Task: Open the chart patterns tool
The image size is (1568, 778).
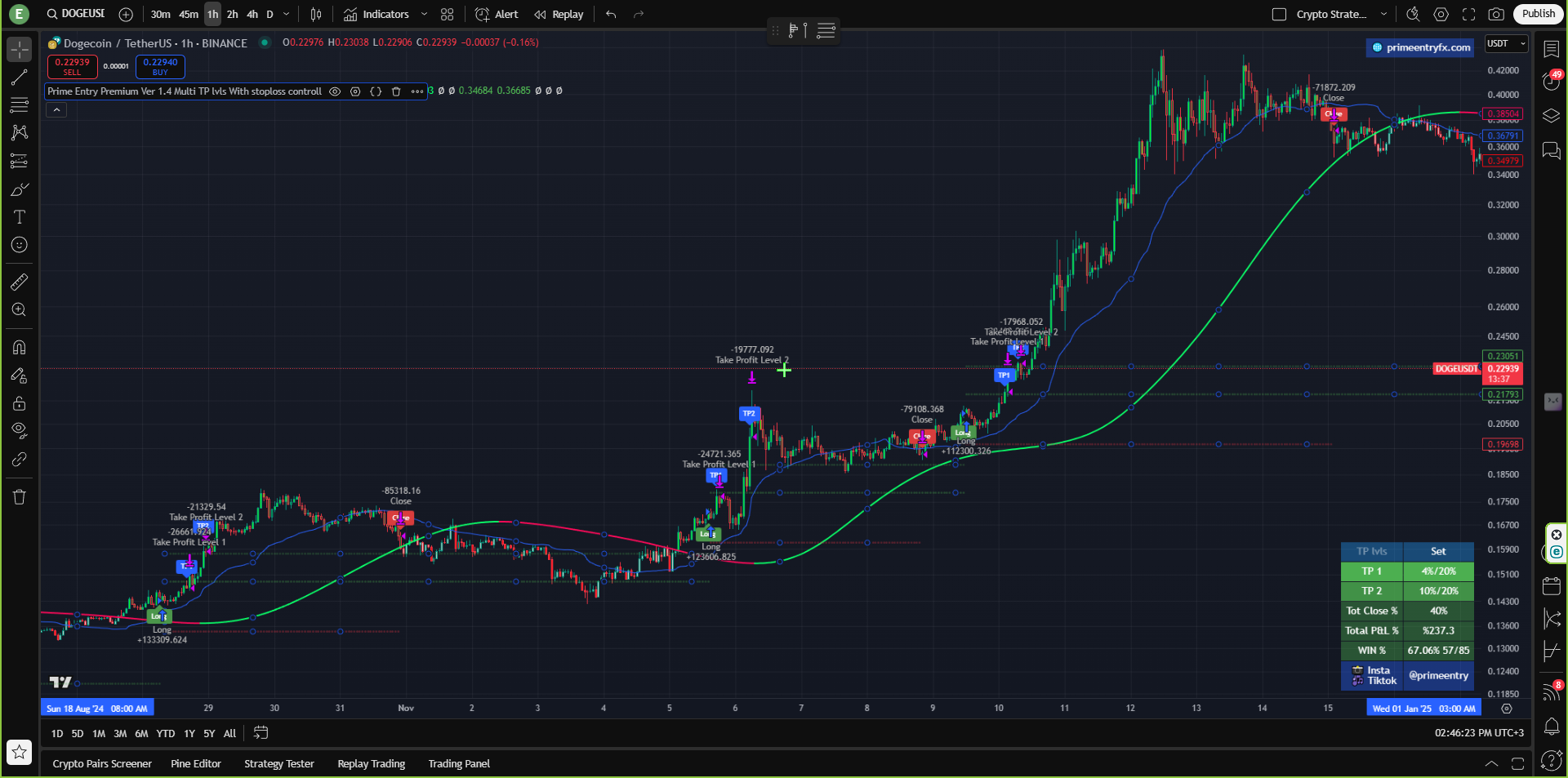Action: point(20,133)
